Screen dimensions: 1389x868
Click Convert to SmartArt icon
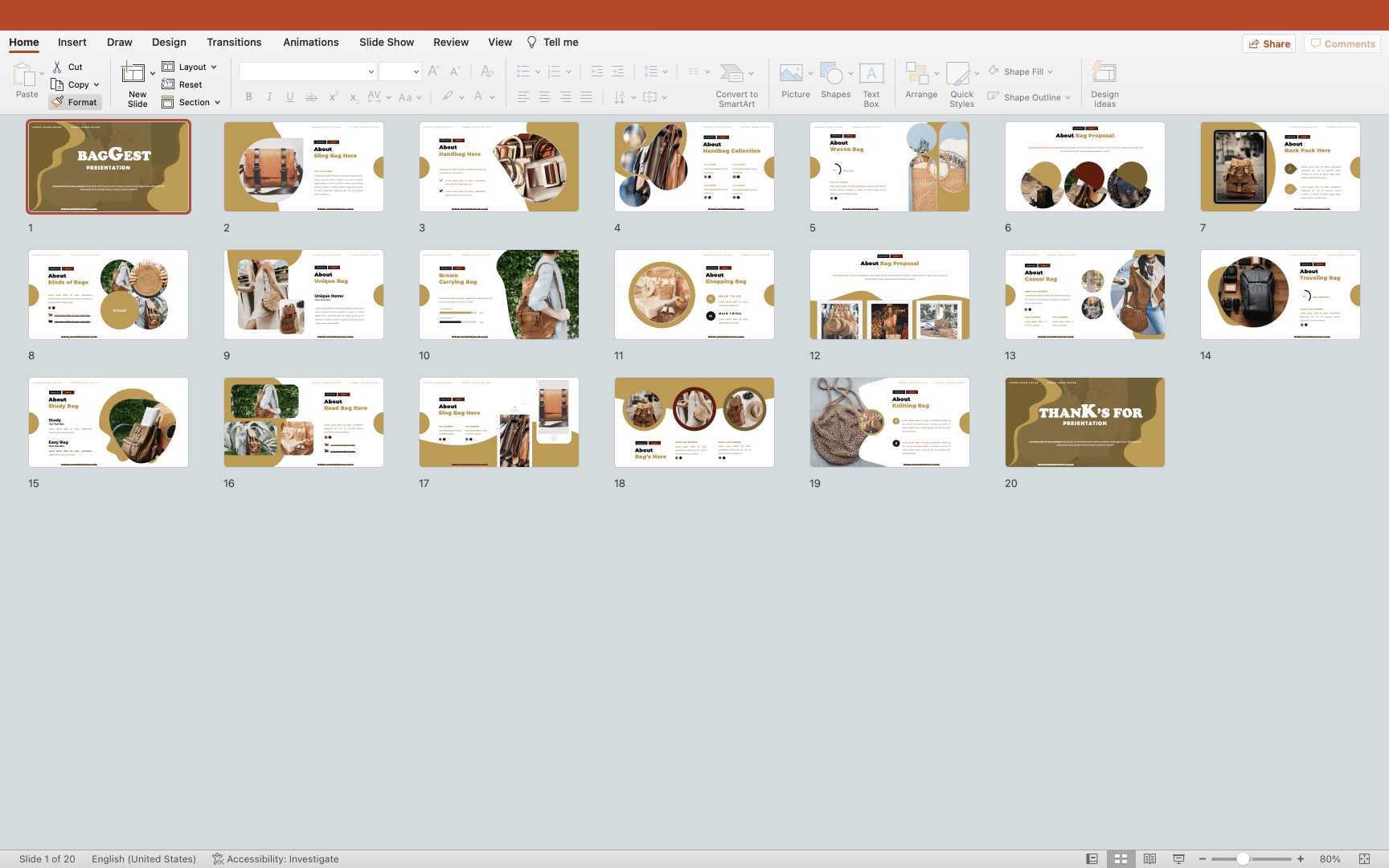point(731,74)
